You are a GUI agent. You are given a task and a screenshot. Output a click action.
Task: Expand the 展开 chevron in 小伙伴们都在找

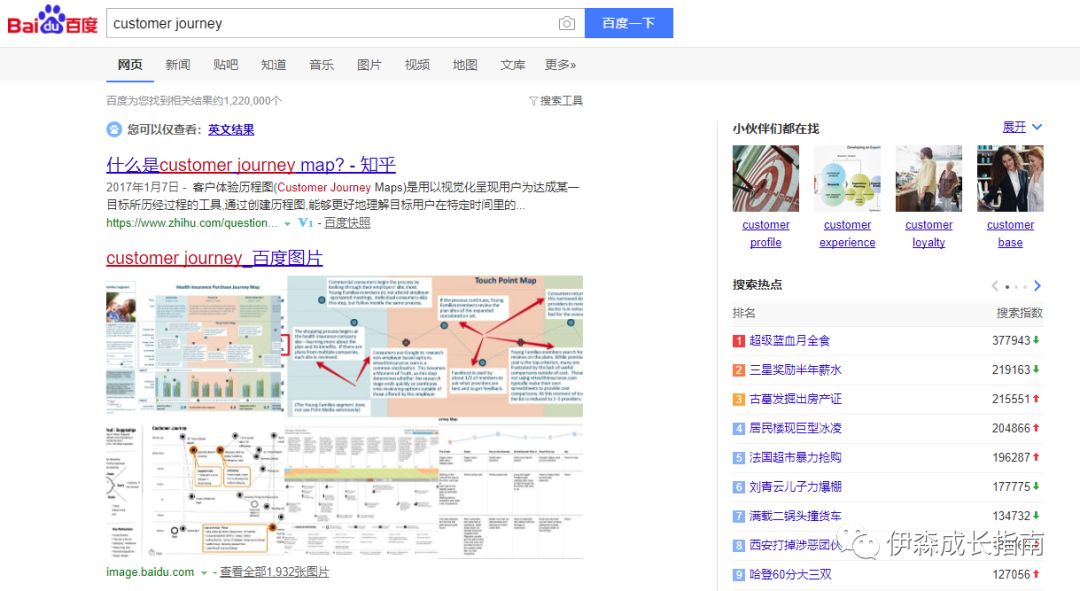(1037, 127)
